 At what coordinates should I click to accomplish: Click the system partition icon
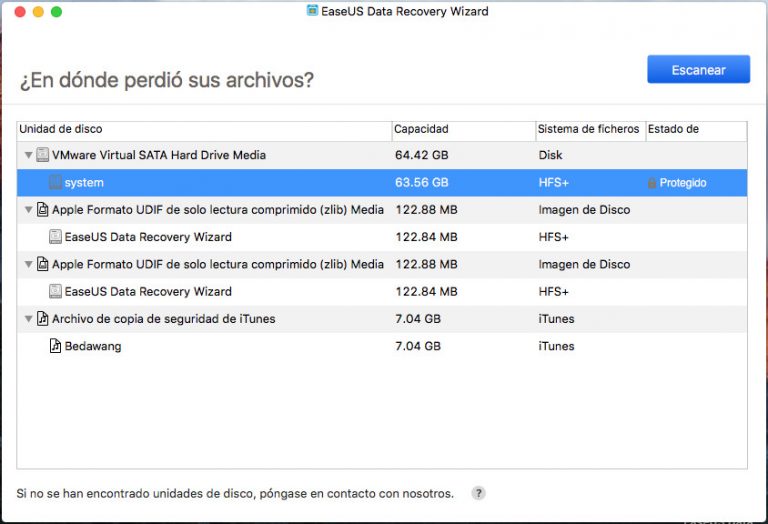55,182
